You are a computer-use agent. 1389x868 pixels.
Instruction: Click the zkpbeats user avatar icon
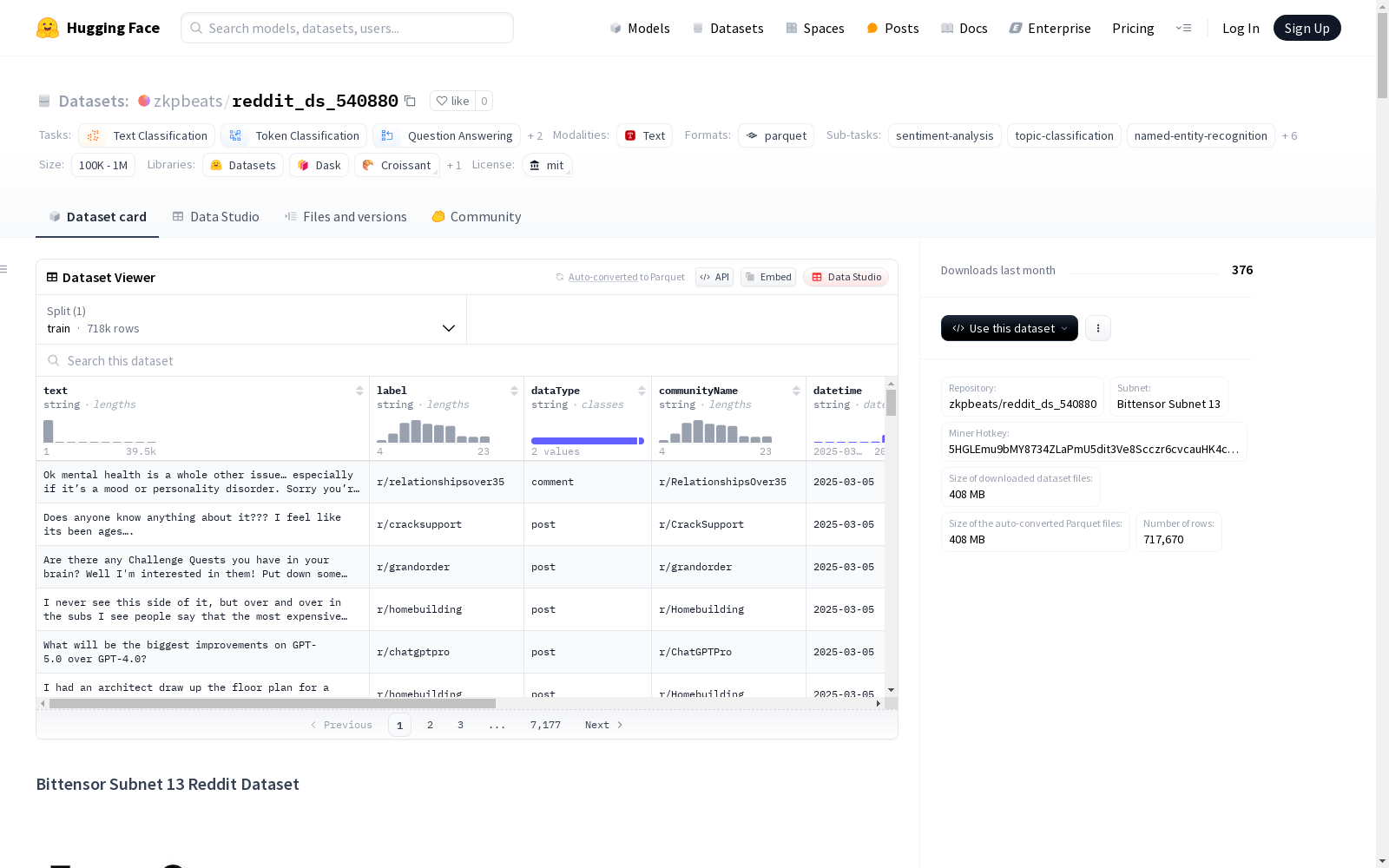click(144, 101)
